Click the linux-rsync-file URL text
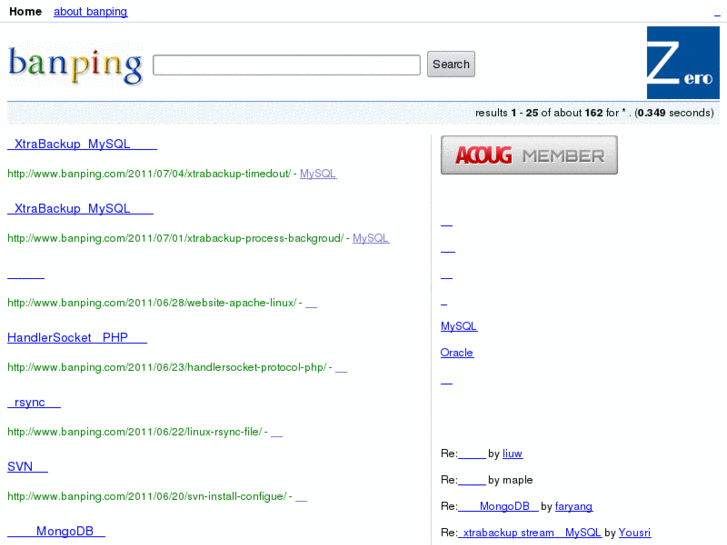The image size is (727, 545). click(x=135, y=432)
